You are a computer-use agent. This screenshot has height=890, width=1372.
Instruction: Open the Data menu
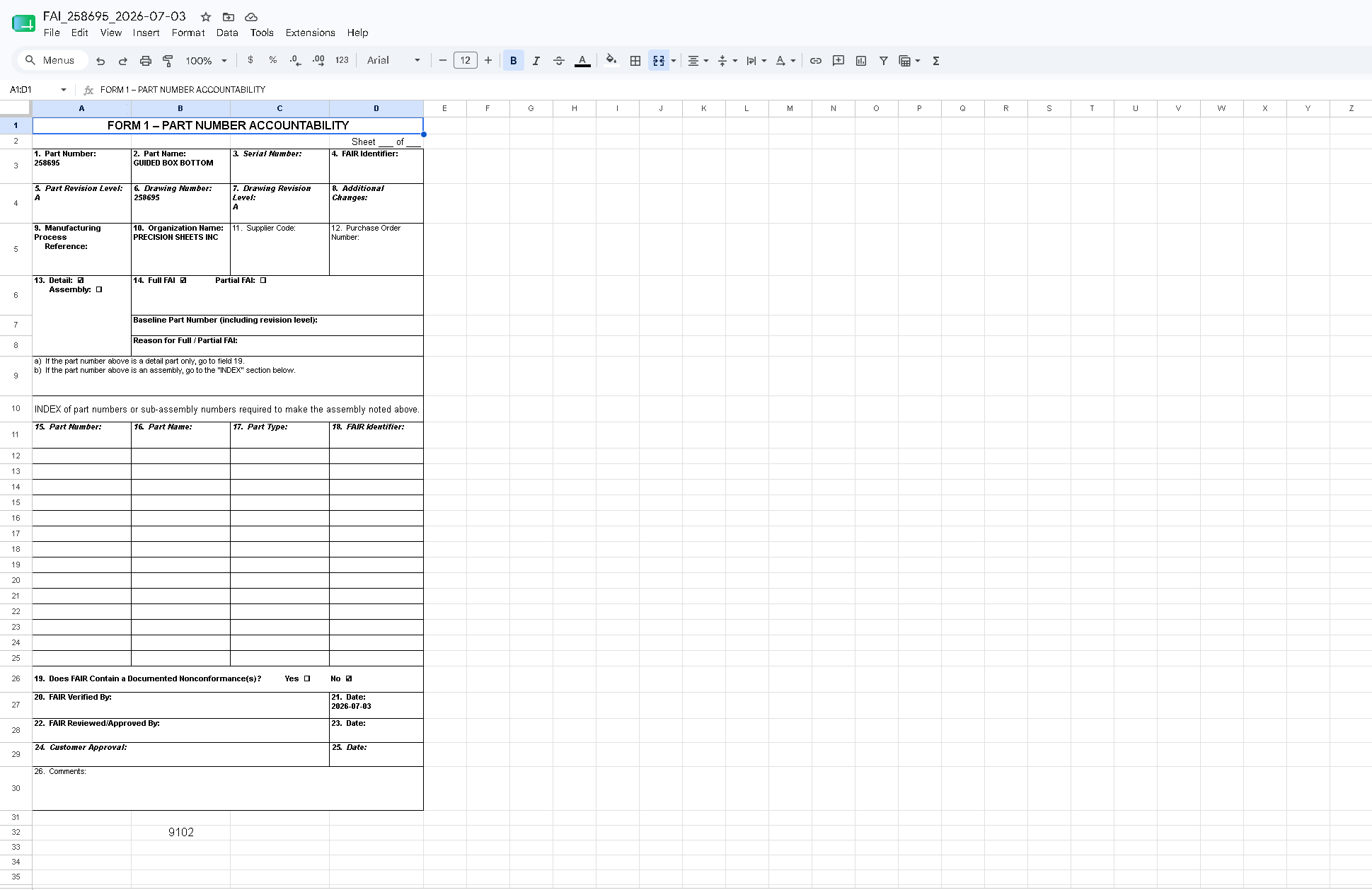[227, 33]
